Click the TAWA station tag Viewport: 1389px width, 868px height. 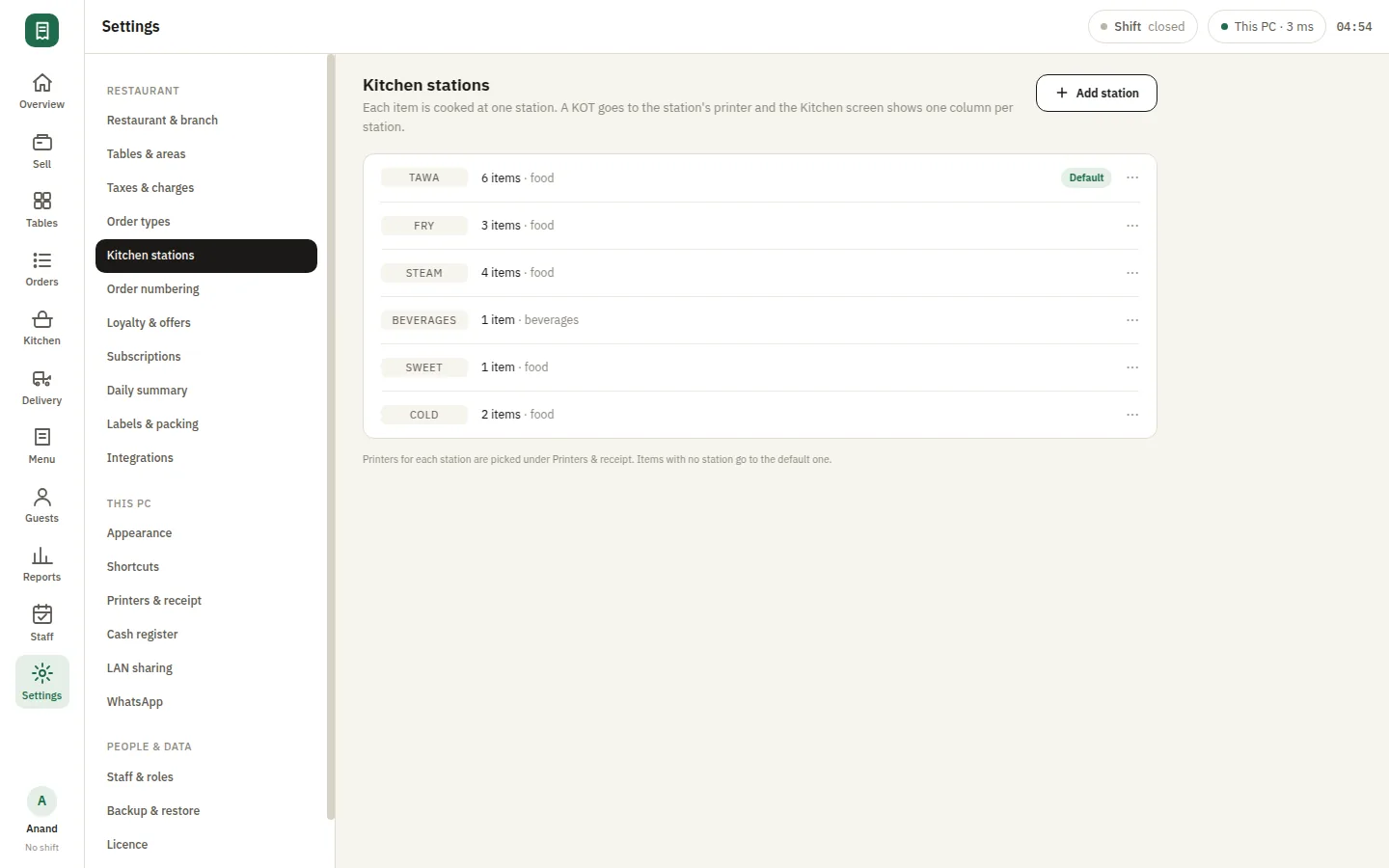[424, 177]
